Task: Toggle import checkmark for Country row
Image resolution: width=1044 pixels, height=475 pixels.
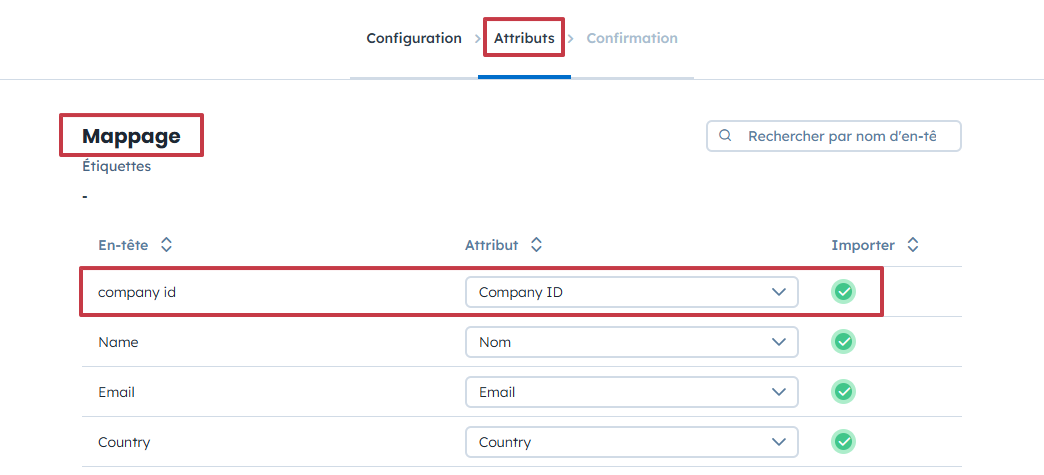Action: tap(843, 442)
